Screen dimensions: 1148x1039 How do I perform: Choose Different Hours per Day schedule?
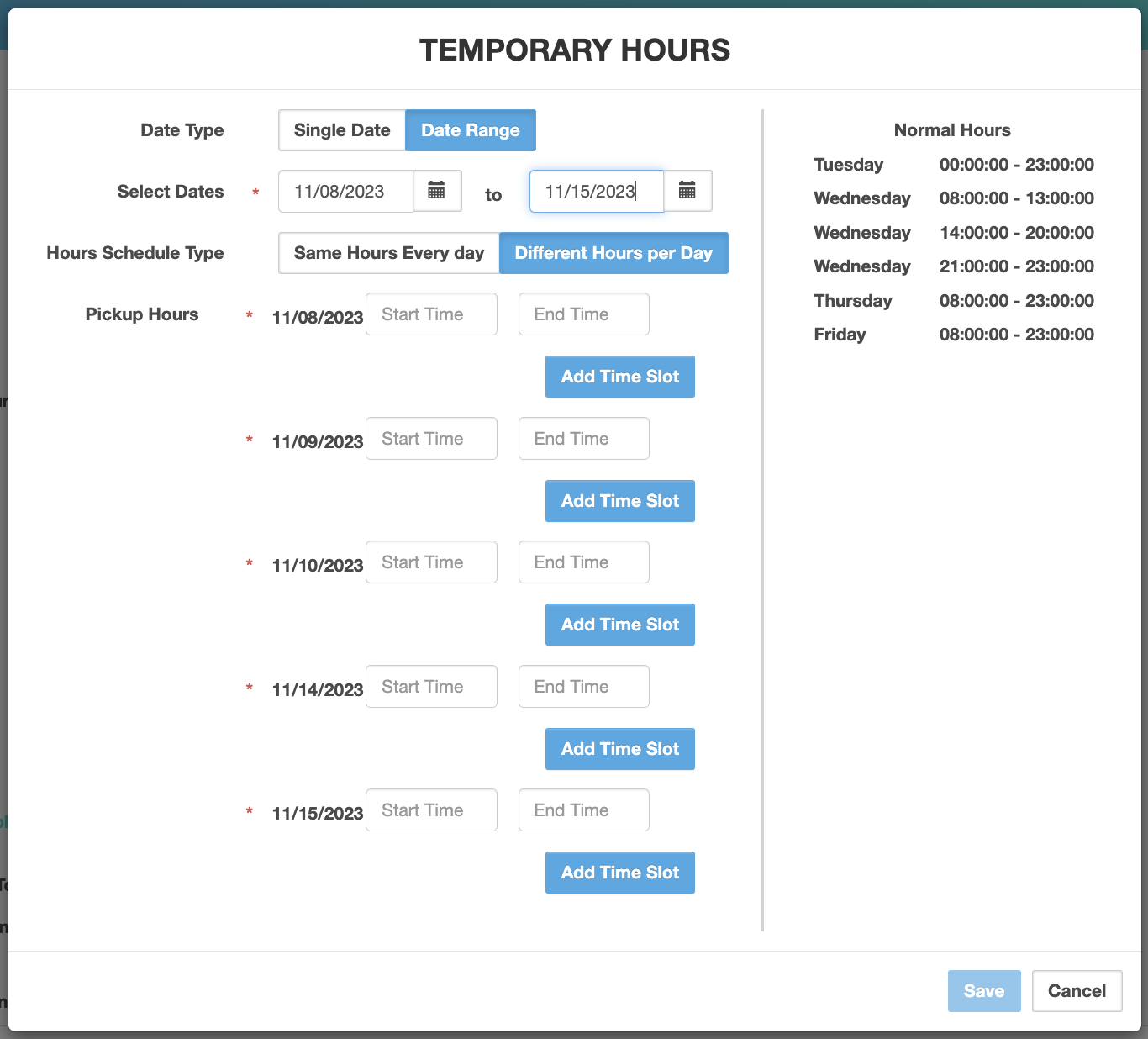coord(613,253)
